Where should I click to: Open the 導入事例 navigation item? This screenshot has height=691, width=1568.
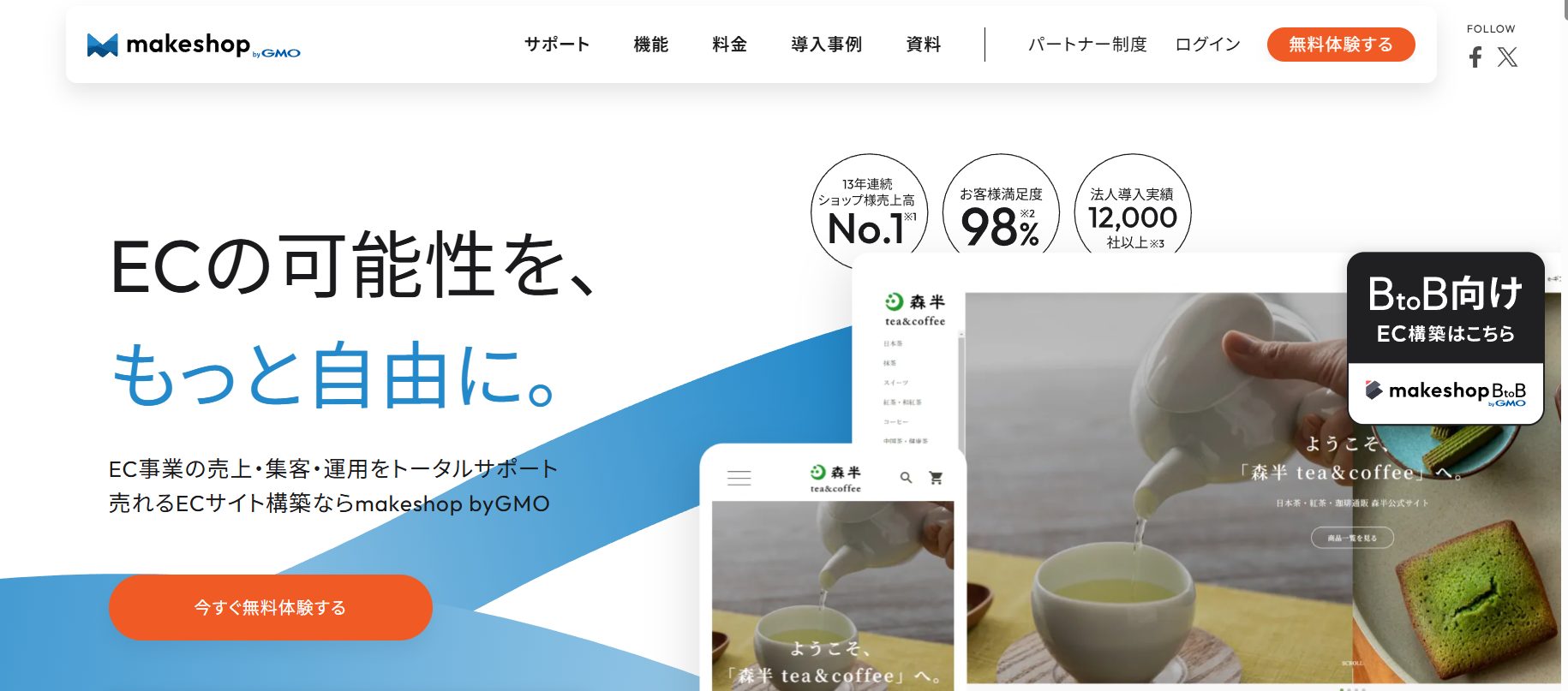coord(826,45)
